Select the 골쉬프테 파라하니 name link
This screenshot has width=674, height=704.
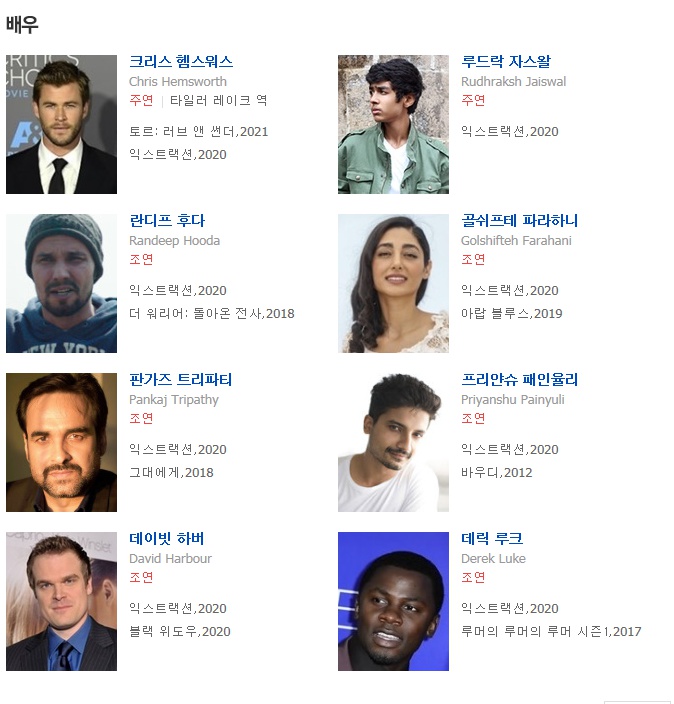pos(520,220)
